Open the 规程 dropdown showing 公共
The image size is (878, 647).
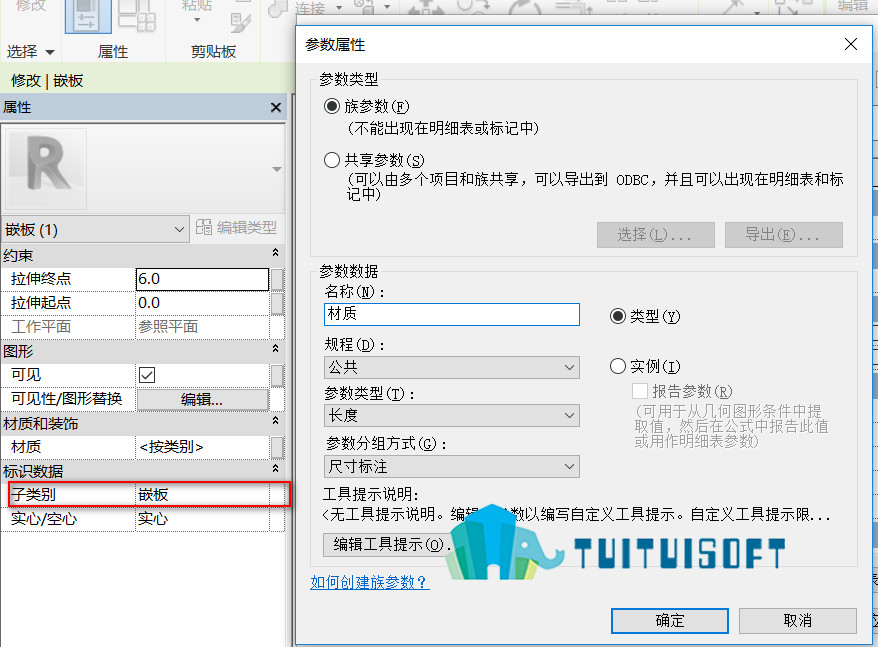pyautogui.click(x=451, y=367)
